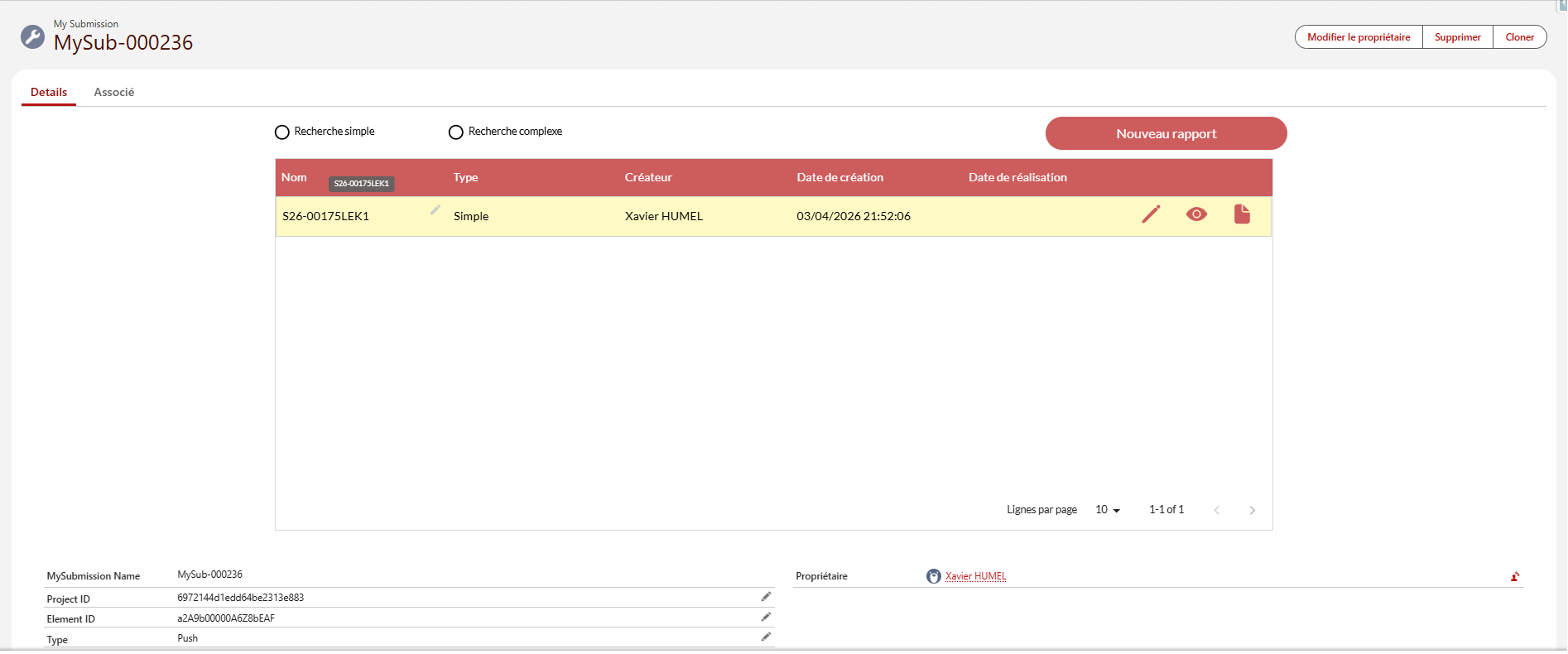
Task: View report S26-00175LEK1 with eye icon
Action: pos(1196,214)
